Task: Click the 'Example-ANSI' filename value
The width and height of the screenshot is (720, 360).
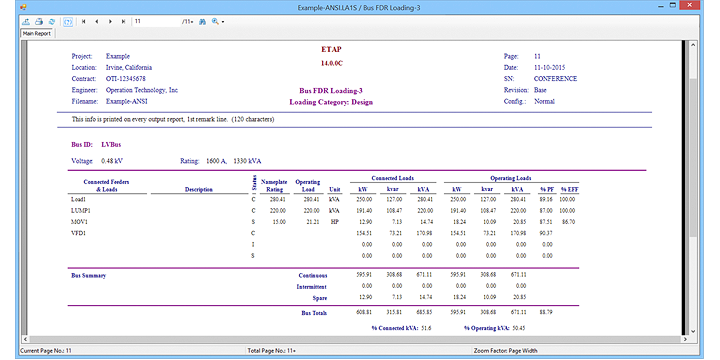Action: pyautogui.click(x=127, y=101)
